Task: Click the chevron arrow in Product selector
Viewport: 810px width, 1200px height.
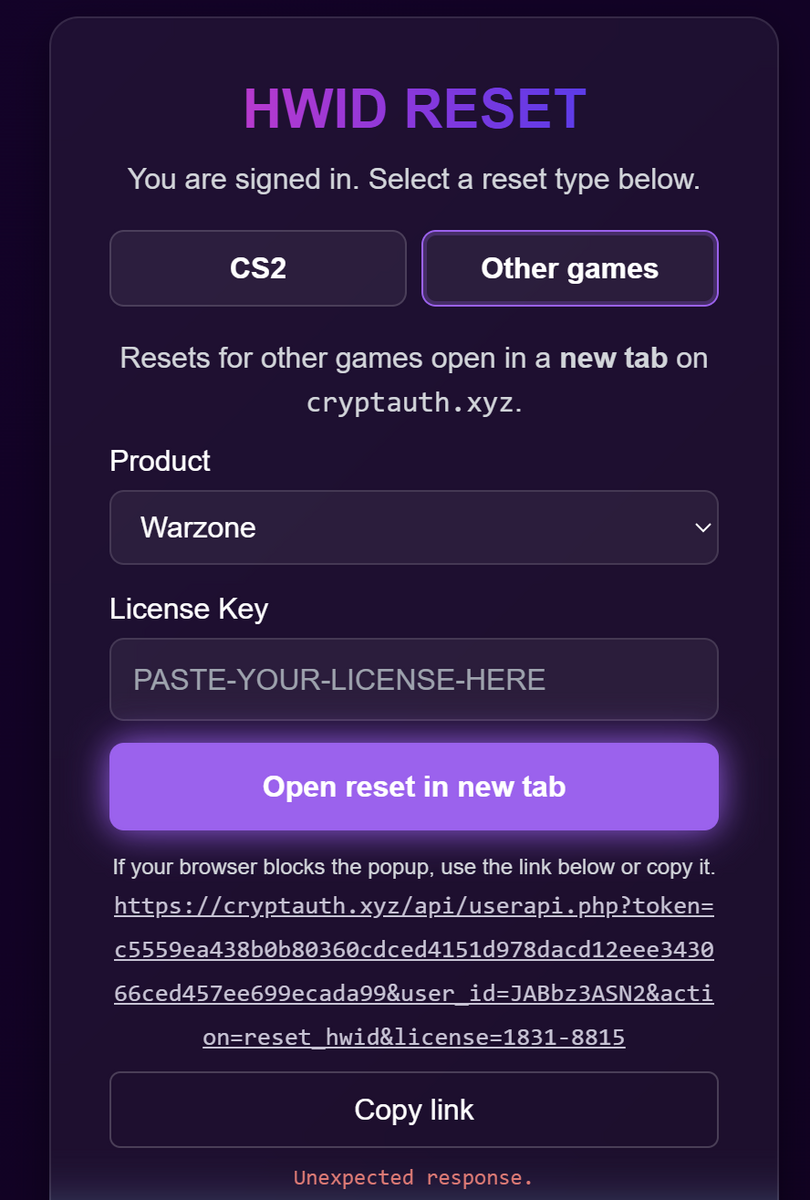Action: tap(703, 527)
